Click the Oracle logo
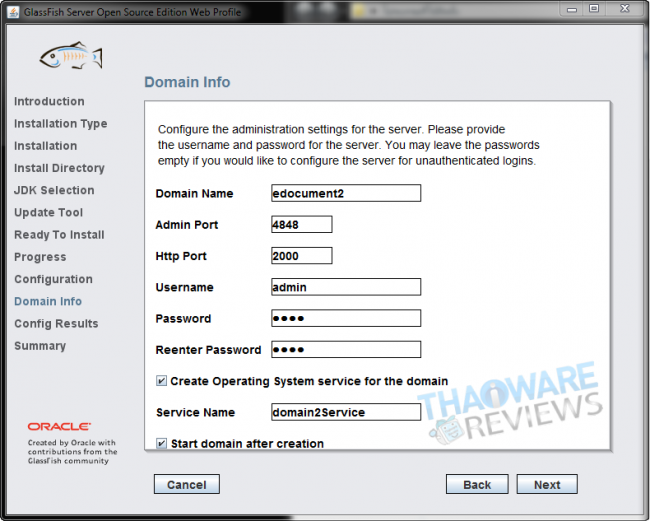Image resolution: width=650 pixels, height=521 pixels. coord(59,426)
